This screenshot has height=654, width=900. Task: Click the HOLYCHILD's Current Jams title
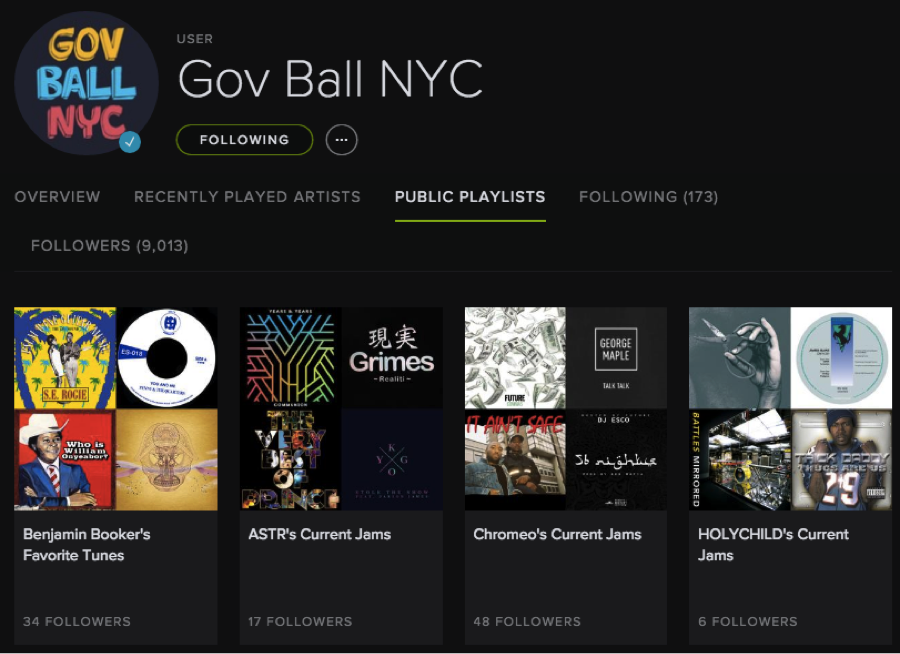click(773, 545)
